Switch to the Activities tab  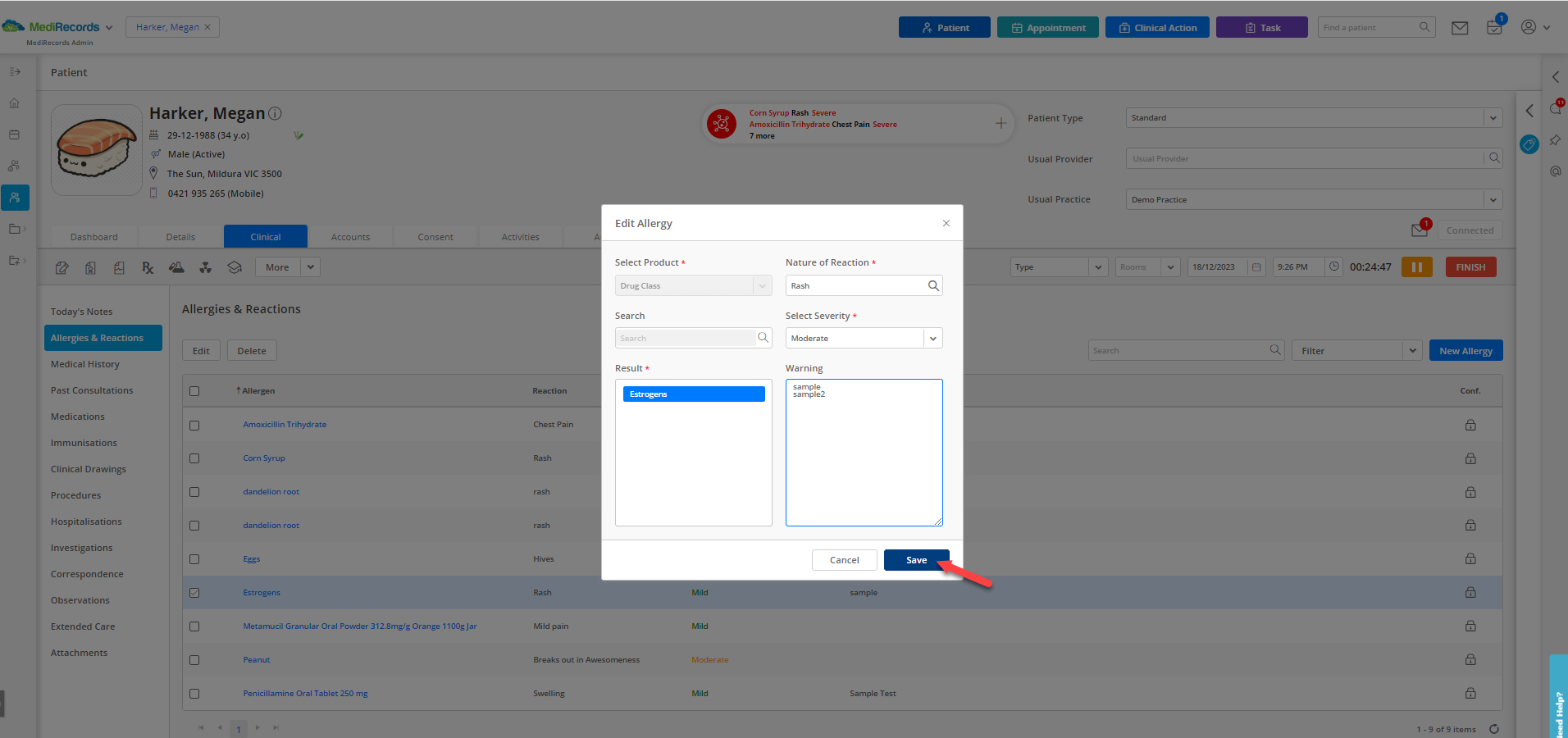[521, 237]
